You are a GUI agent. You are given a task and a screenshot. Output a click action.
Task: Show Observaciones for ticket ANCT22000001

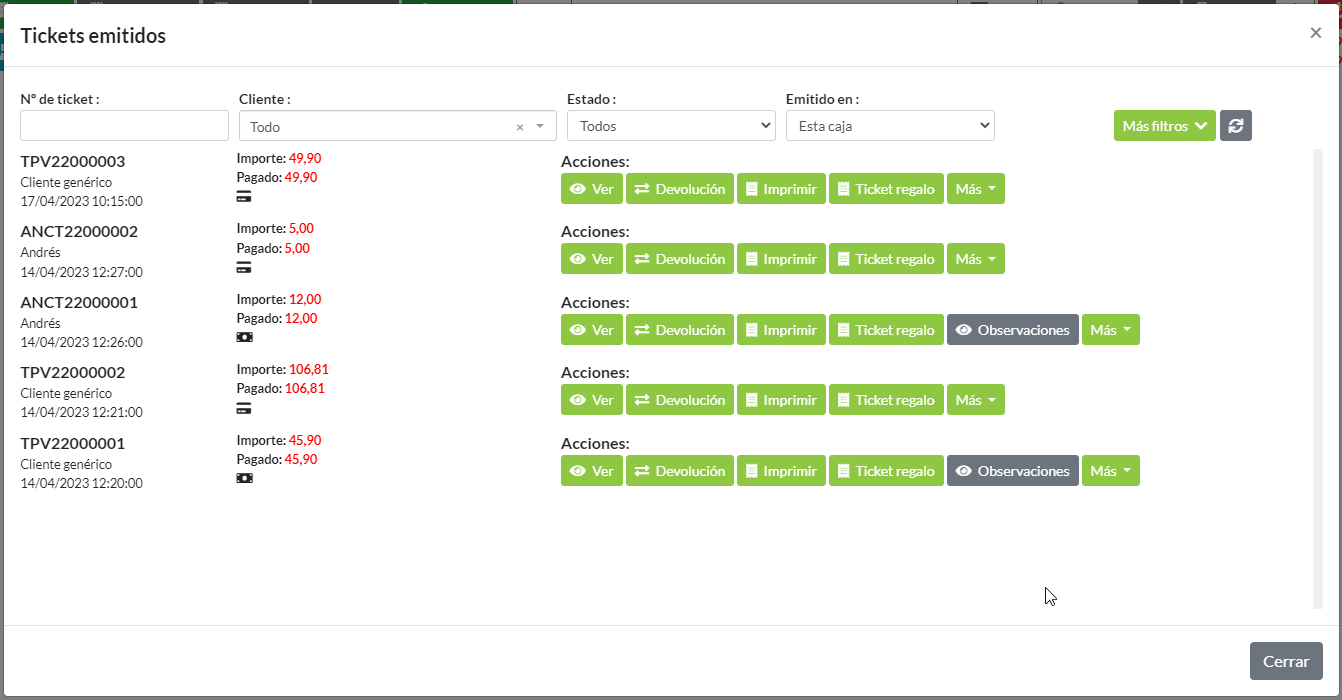(x=1012, y=330)
